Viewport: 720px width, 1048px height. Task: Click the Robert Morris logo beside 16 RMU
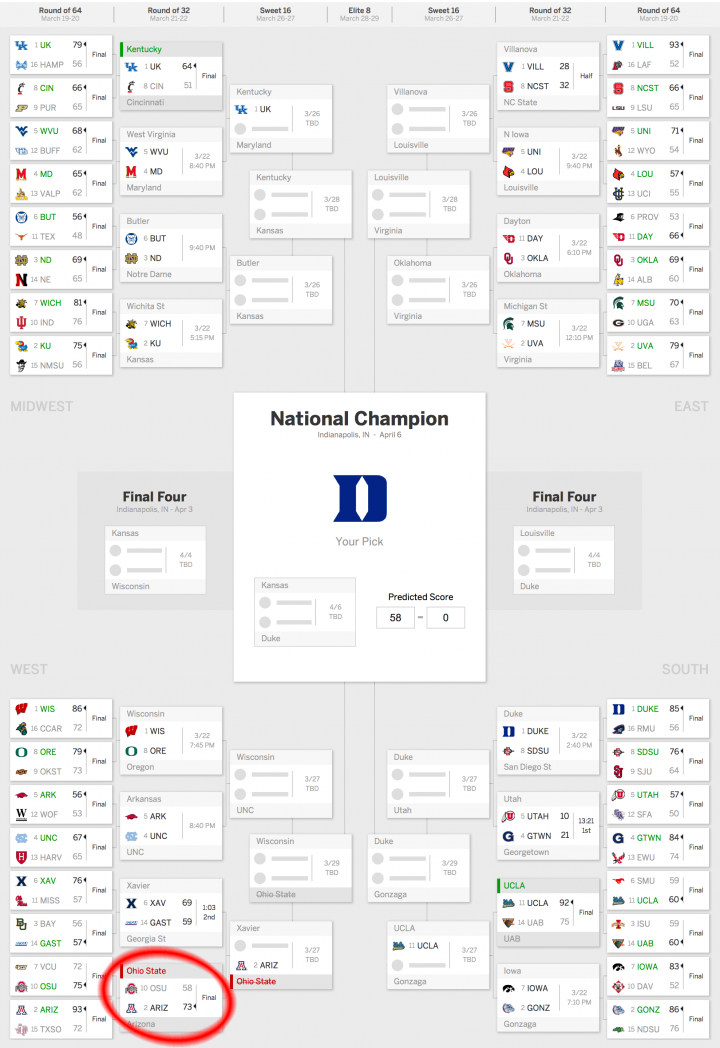(619, 729)
